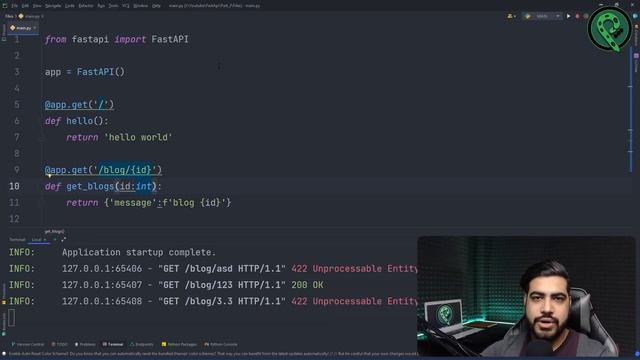This screenshot has height=360, width=640.
Task: Click the GET /blog/123 200 OK log line
Action: [166, 285]
